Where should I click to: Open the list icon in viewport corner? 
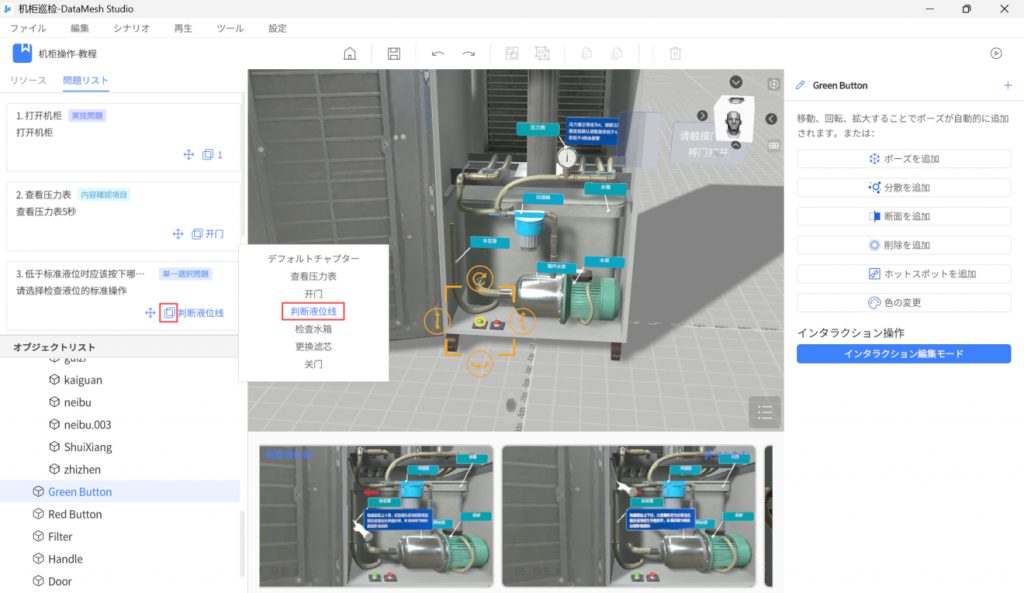tap(765, 411)
